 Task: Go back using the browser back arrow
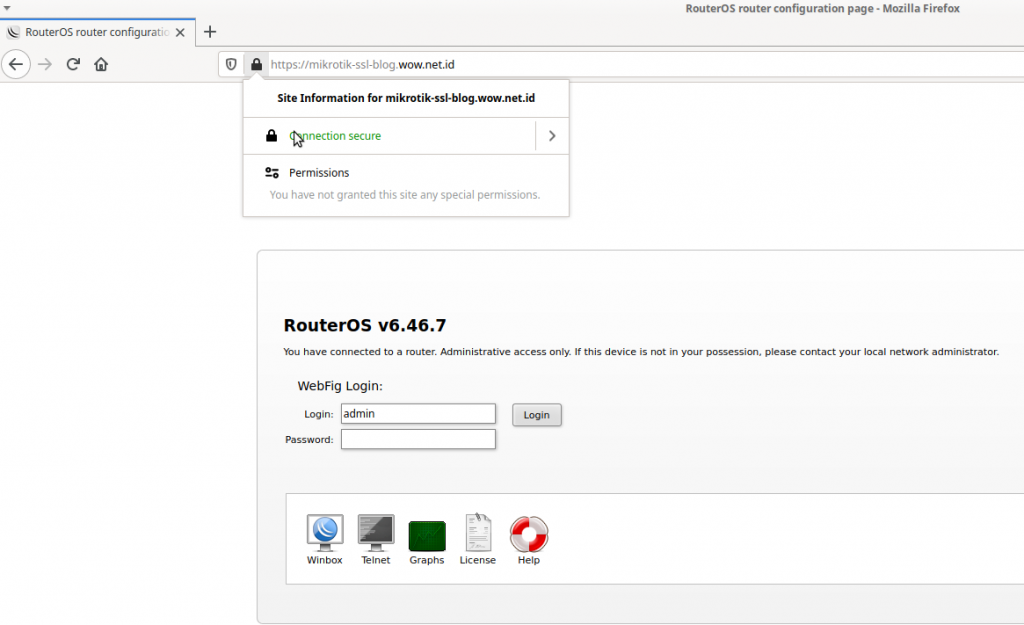16,64
